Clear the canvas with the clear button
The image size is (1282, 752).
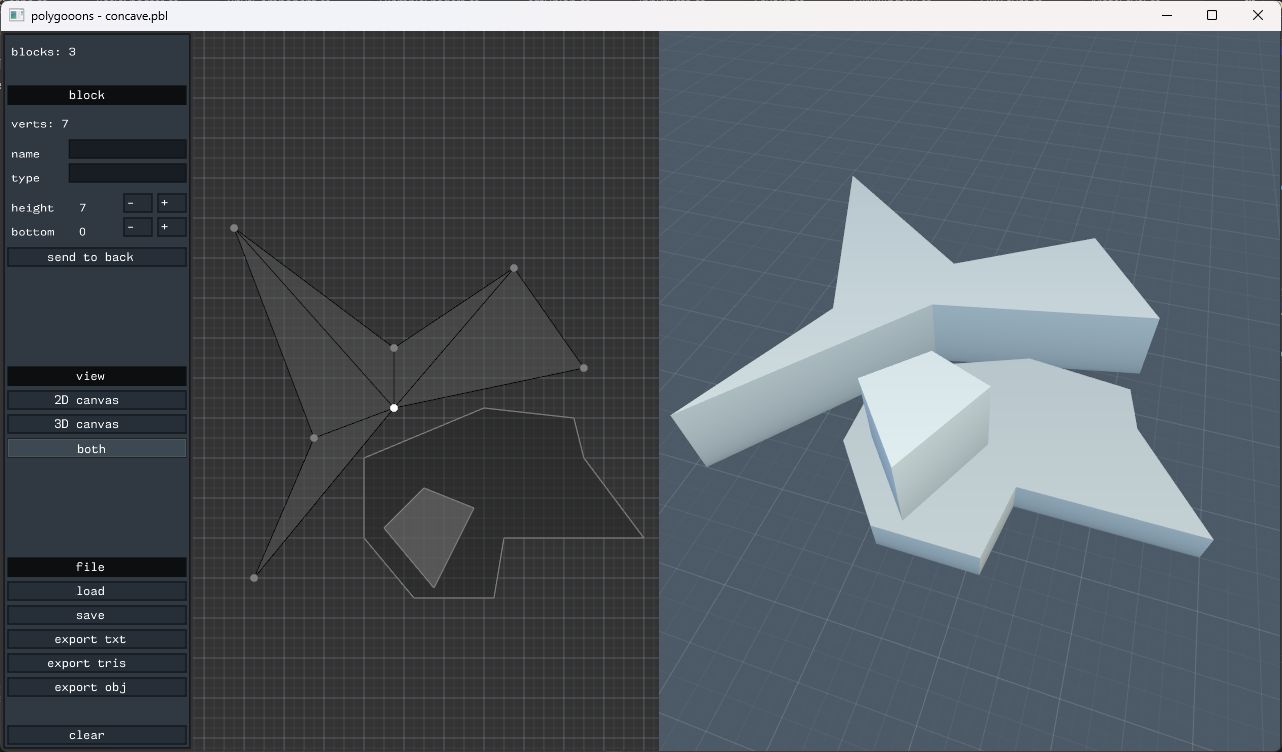pyautogui.click(x=97, y=735)
